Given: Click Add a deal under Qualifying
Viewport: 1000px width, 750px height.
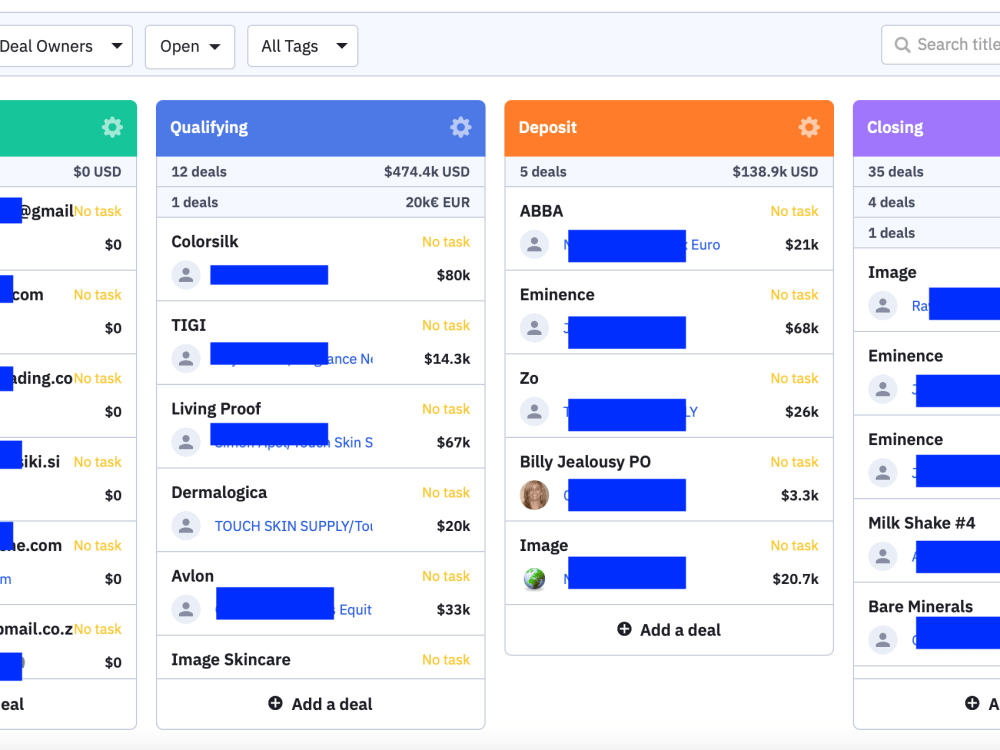Looking at the screenshot, I should click(321, 704).
